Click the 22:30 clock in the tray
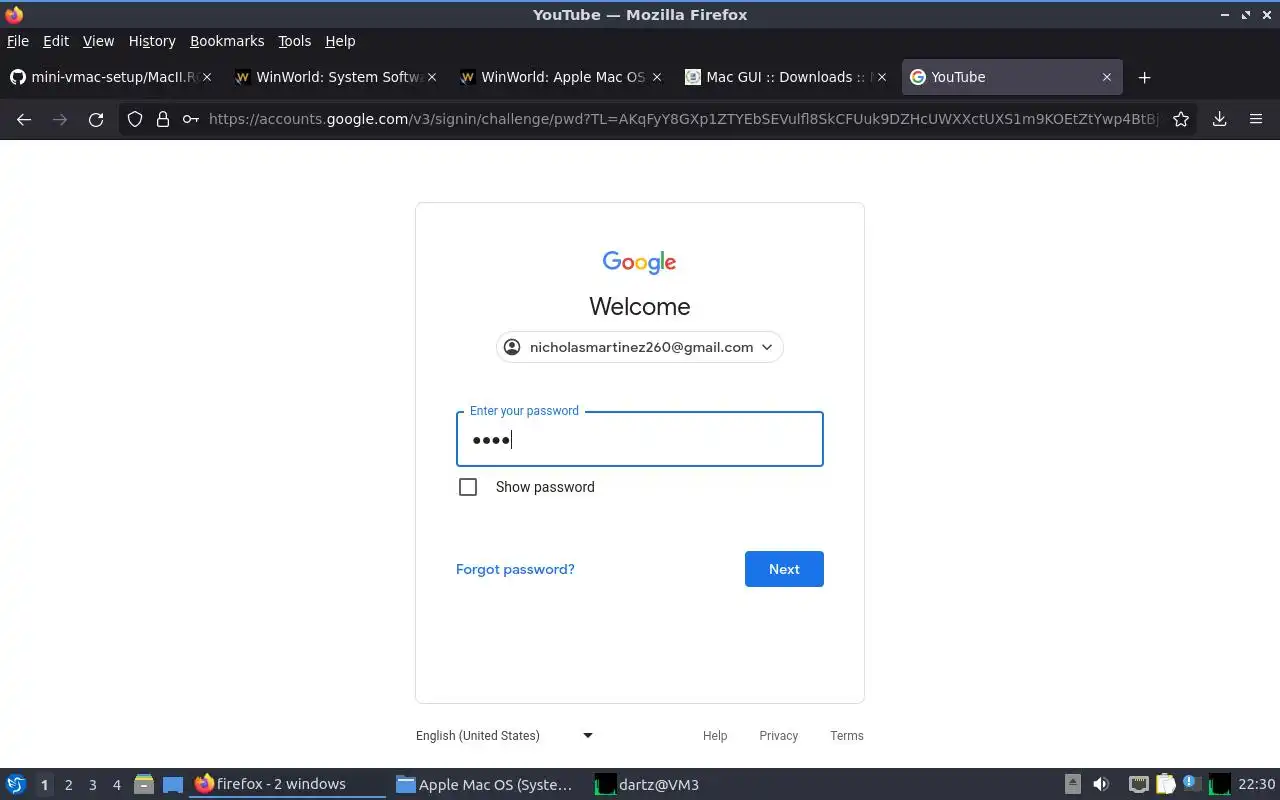This screenshot has width=1280, height=800. click(1256, 784)
